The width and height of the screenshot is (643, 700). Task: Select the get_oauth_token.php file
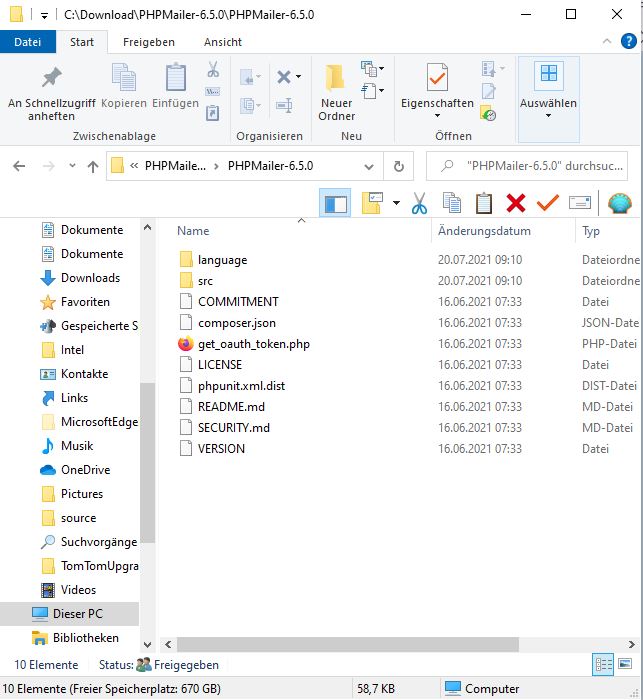pyautogui.click(x=253, y=344)
